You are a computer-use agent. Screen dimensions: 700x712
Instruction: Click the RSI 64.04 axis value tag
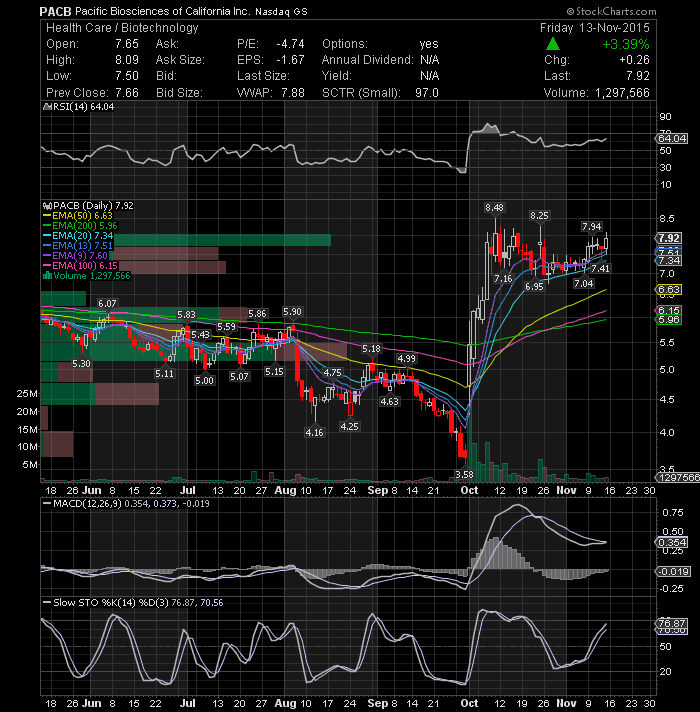(672, 138)
